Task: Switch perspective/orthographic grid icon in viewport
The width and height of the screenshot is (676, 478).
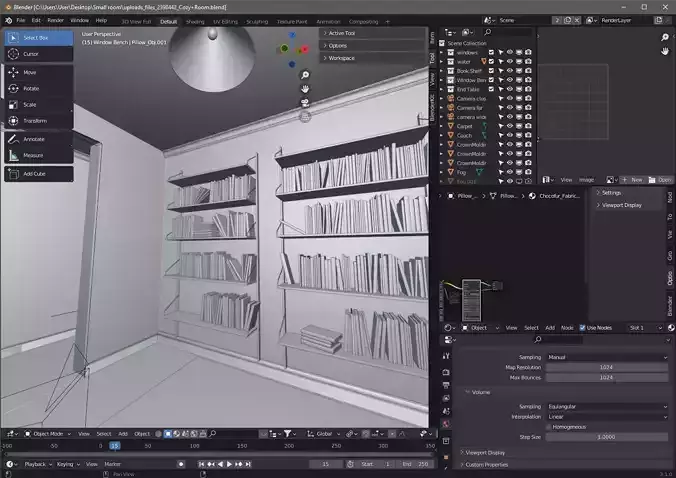Action: (305, 116)
